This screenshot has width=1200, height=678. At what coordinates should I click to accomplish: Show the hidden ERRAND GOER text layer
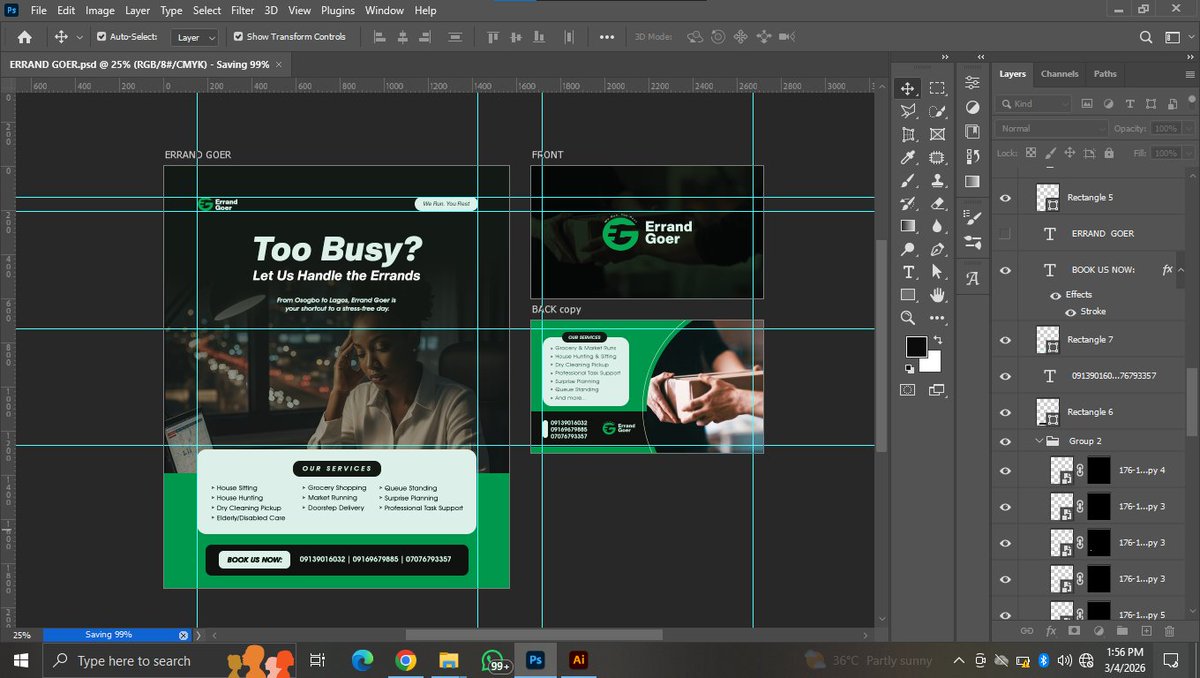pyautogui.click(x=1006, y=234)
